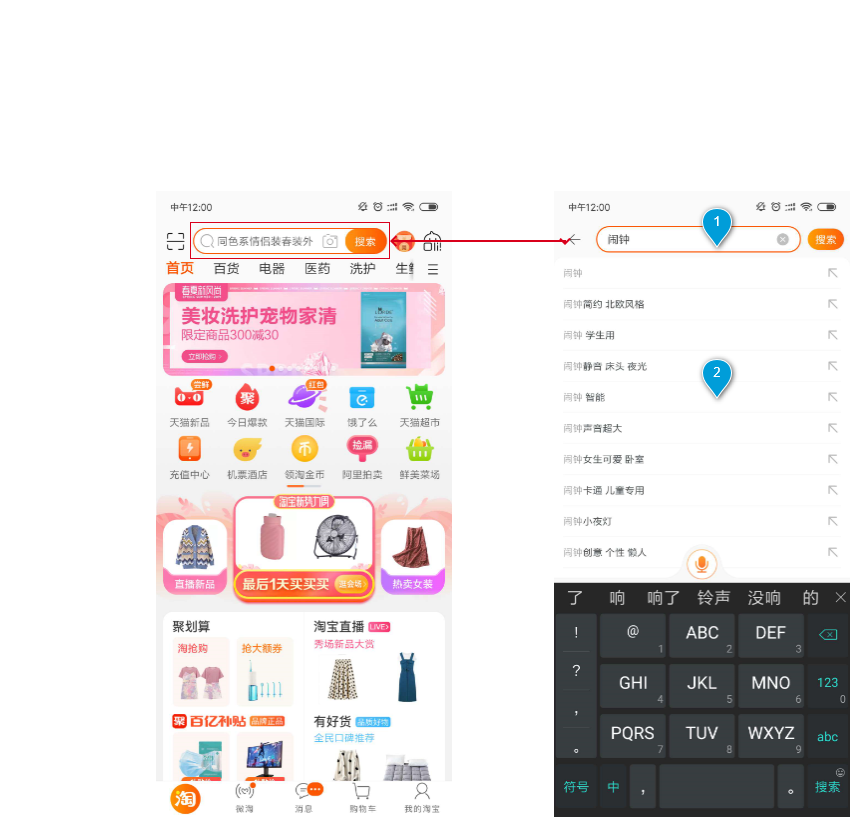Tap the 美妆洗护宠物家清 promo banner
Image resolution: width=850 pixels, height=817 pixels.
[304, 328]
